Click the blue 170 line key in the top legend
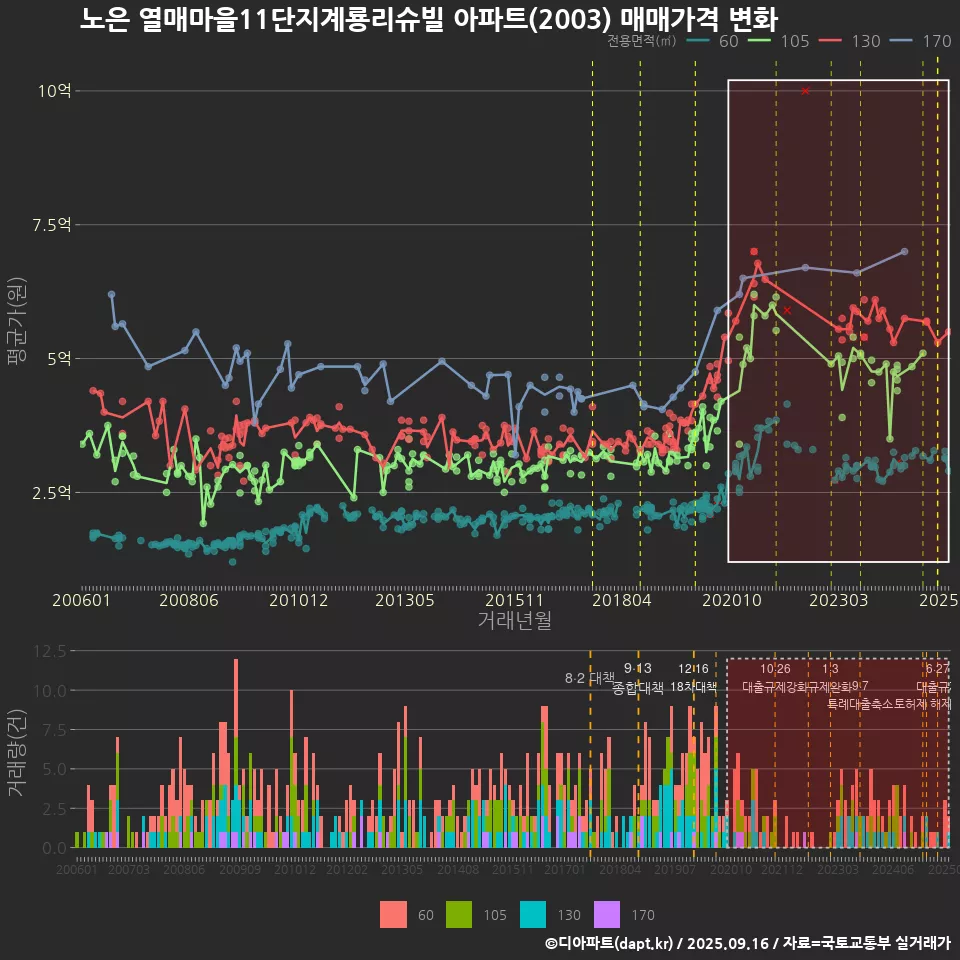Image resolution: width=960 pixels, height=960 pixels. tap(902, 41)
